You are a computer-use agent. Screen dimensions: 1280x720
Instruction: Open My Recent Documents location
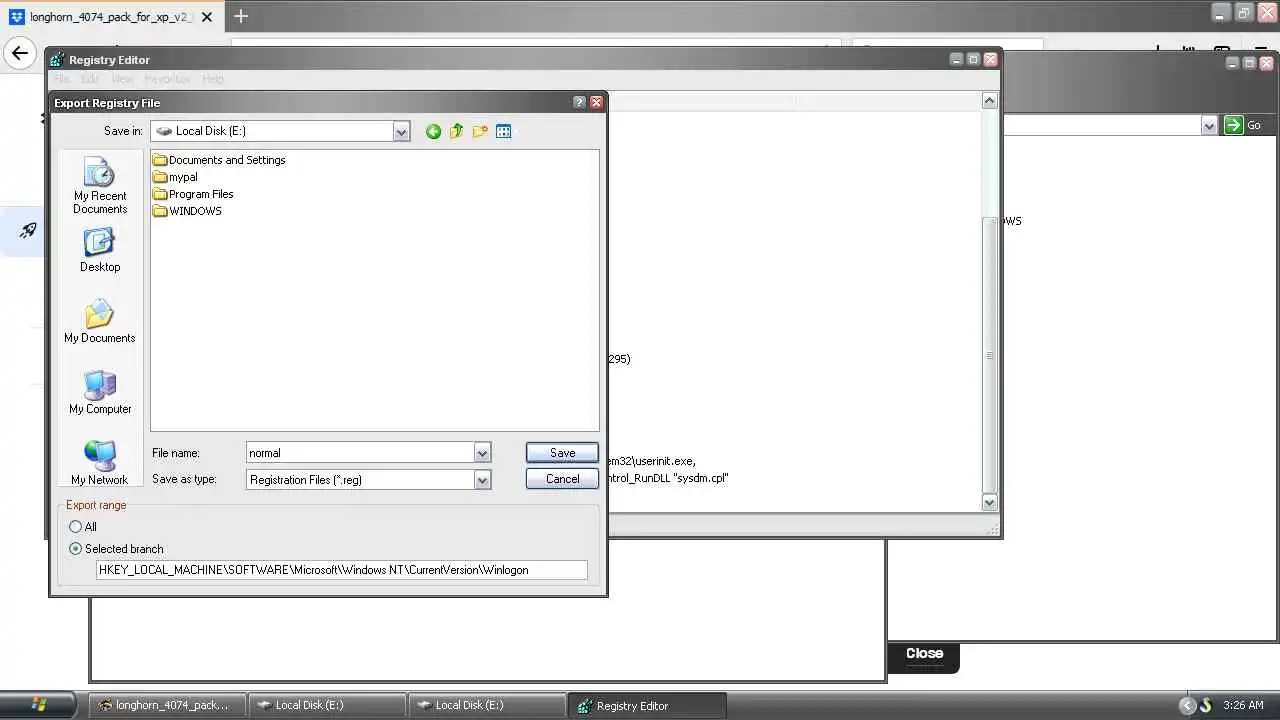[100, 186]
